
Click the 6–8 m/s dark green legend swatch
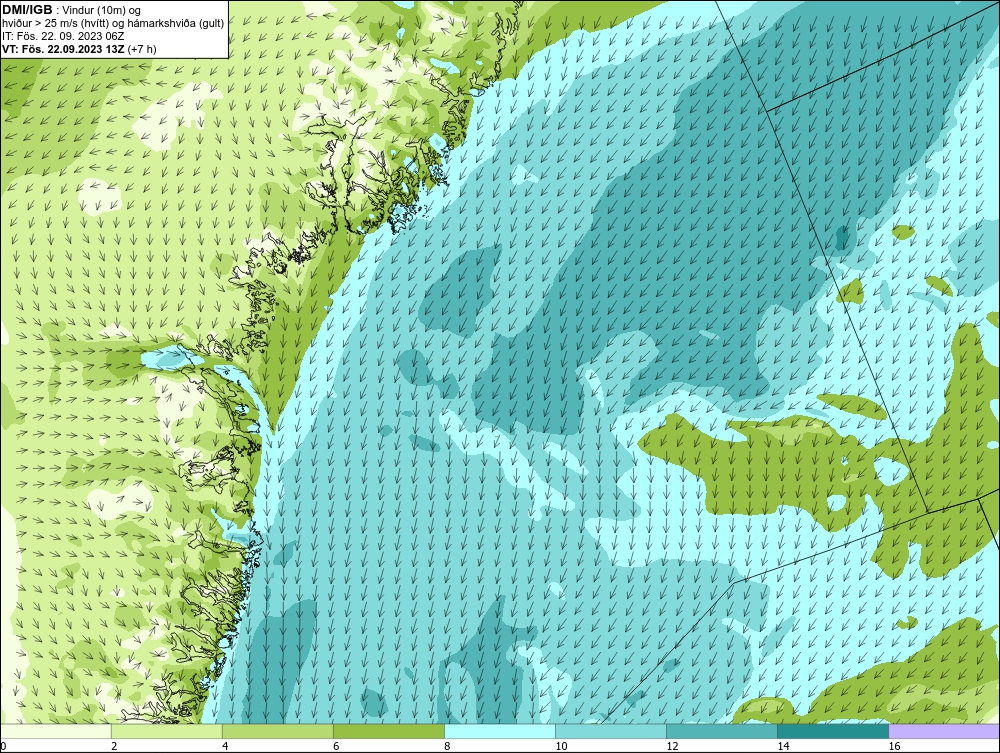point(389,731)
